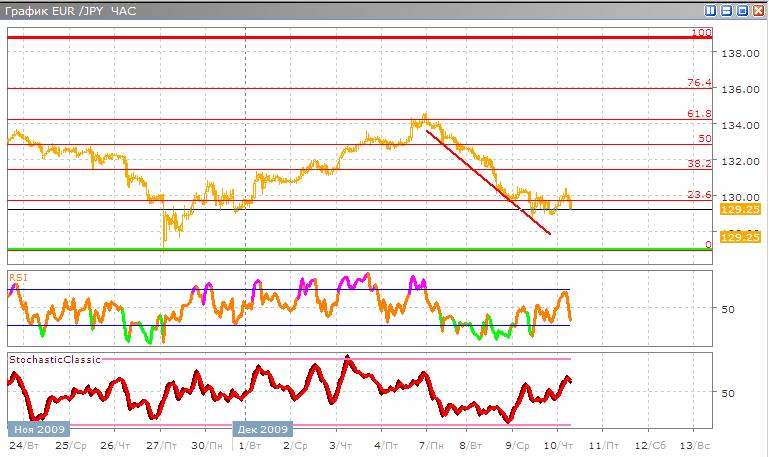
Task: Maximize the EUR/JPY chart window
Action: (x=741, y=10)
